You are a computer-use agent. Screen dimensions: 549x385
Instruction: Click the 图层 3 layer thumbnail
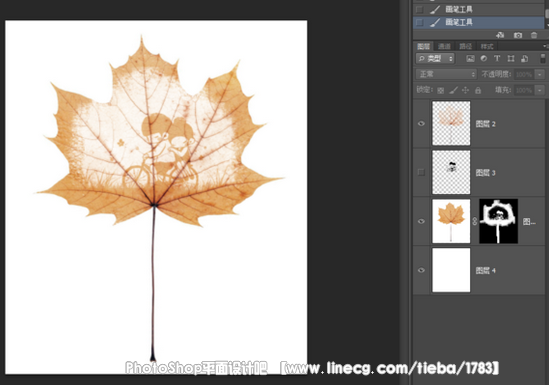pos(451,172)
